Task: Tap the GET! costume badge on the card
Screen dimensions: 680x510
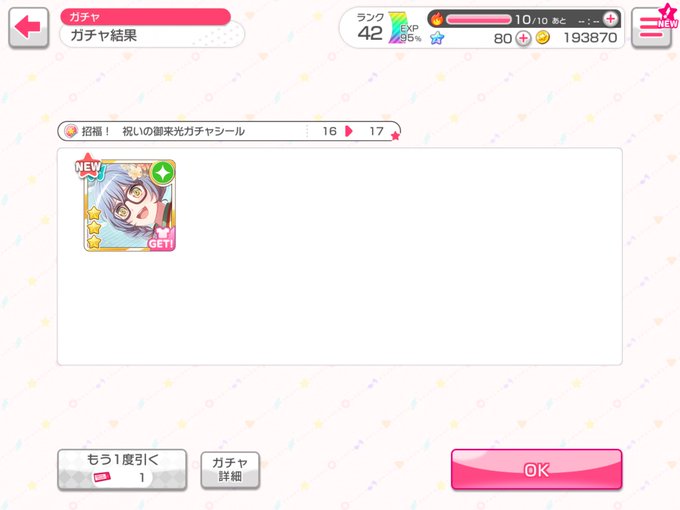Action: pos(161,240)
